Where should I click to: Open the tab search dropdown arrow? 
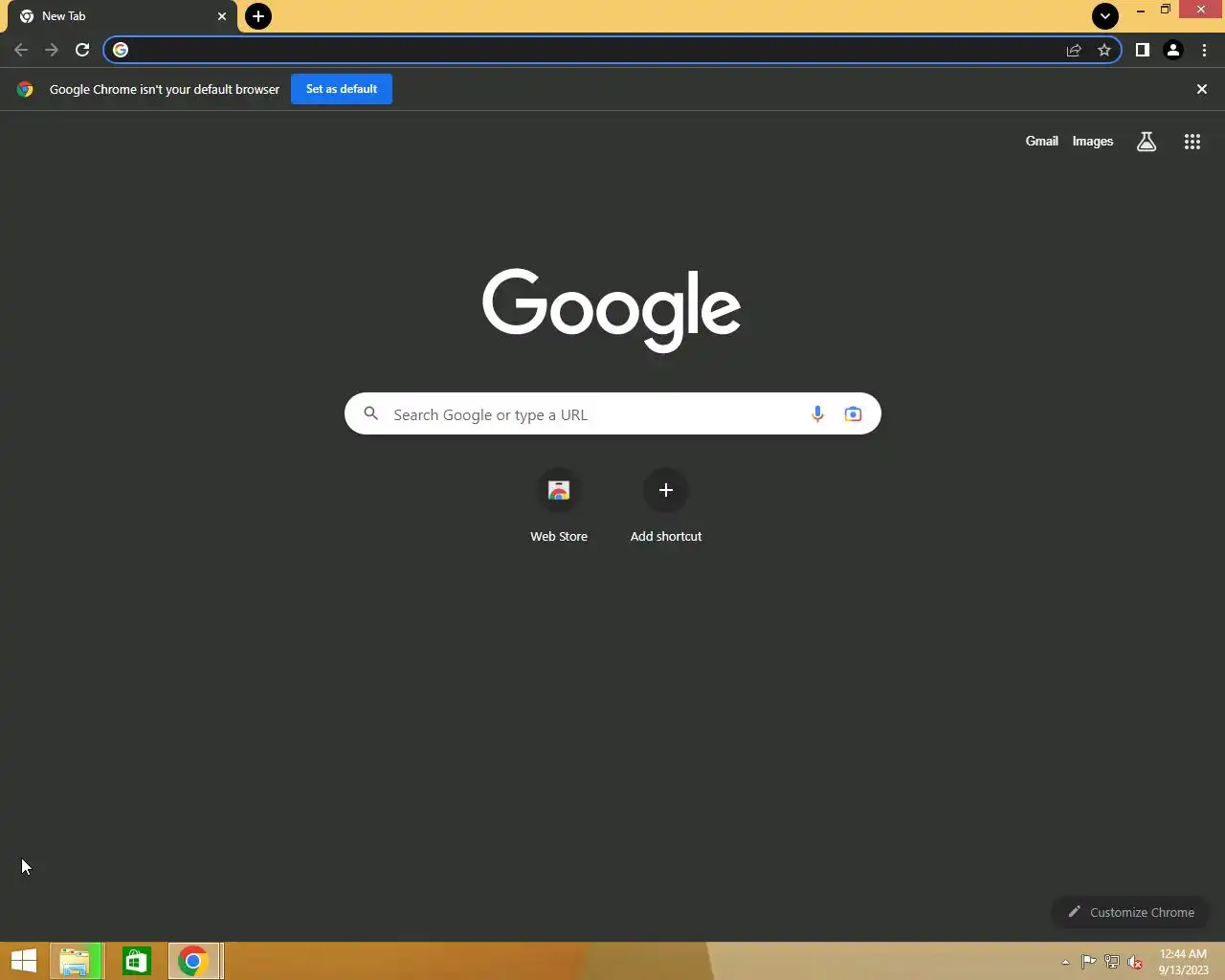[1105, 15]
